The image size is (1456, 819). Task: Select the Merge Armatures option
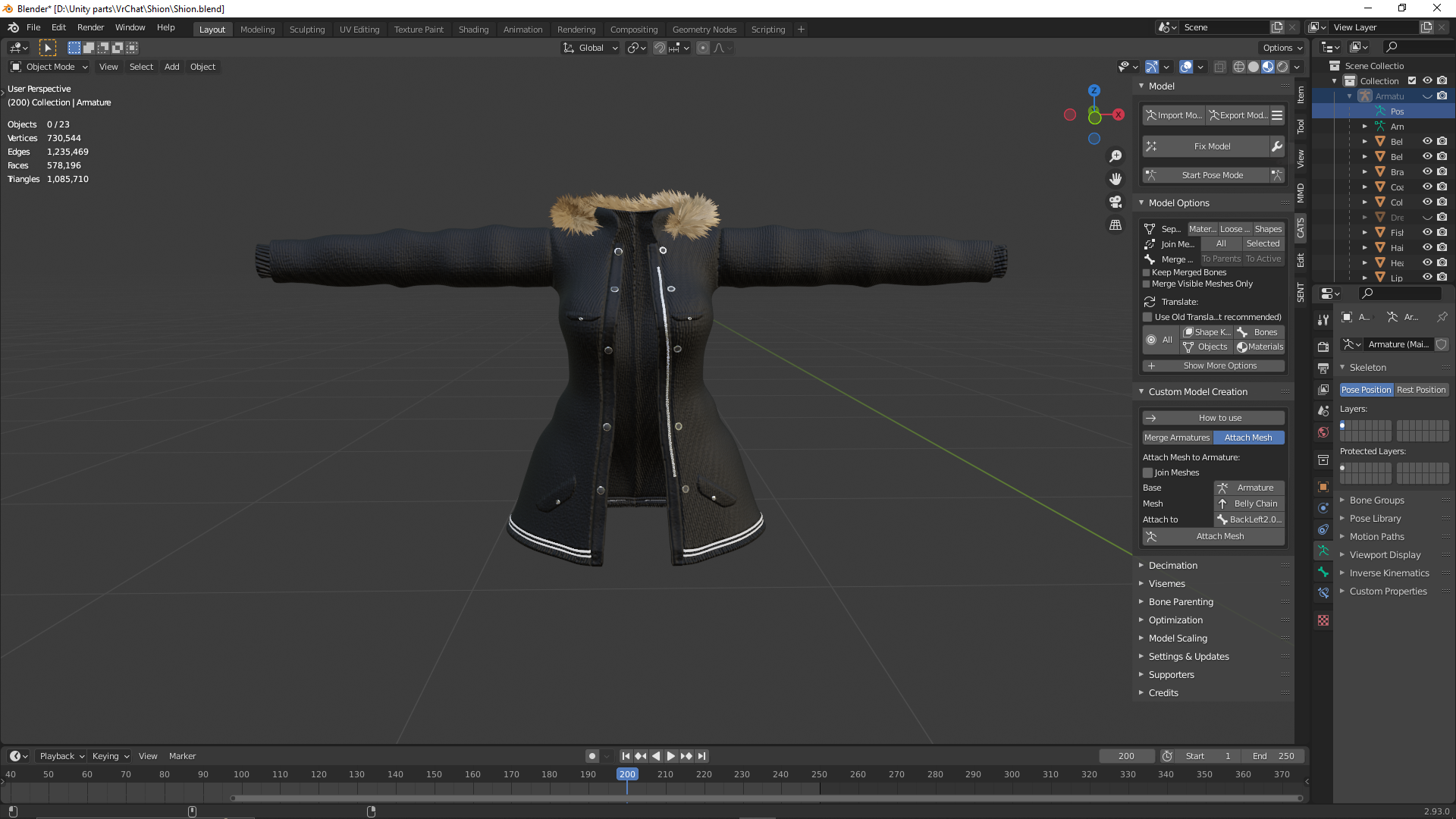pos(1177,438)
